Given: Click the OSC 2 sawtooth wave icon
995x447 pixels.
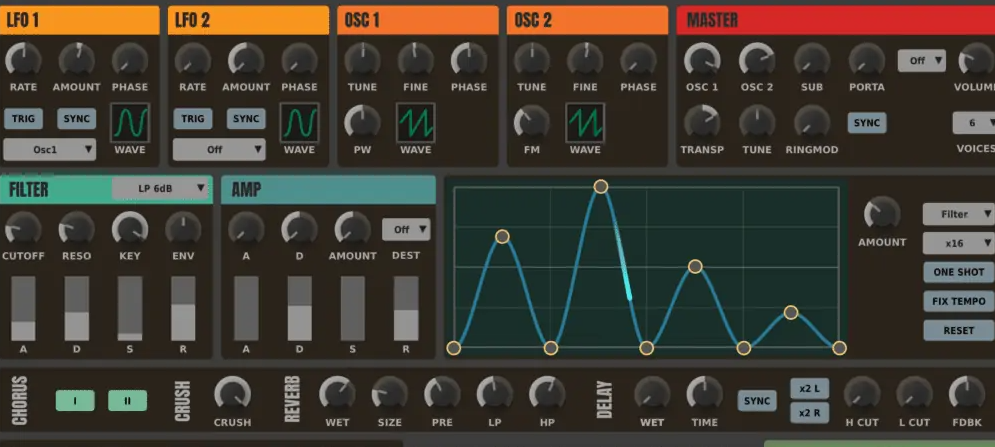Looking at the screenshot, I should click(585, 123).
